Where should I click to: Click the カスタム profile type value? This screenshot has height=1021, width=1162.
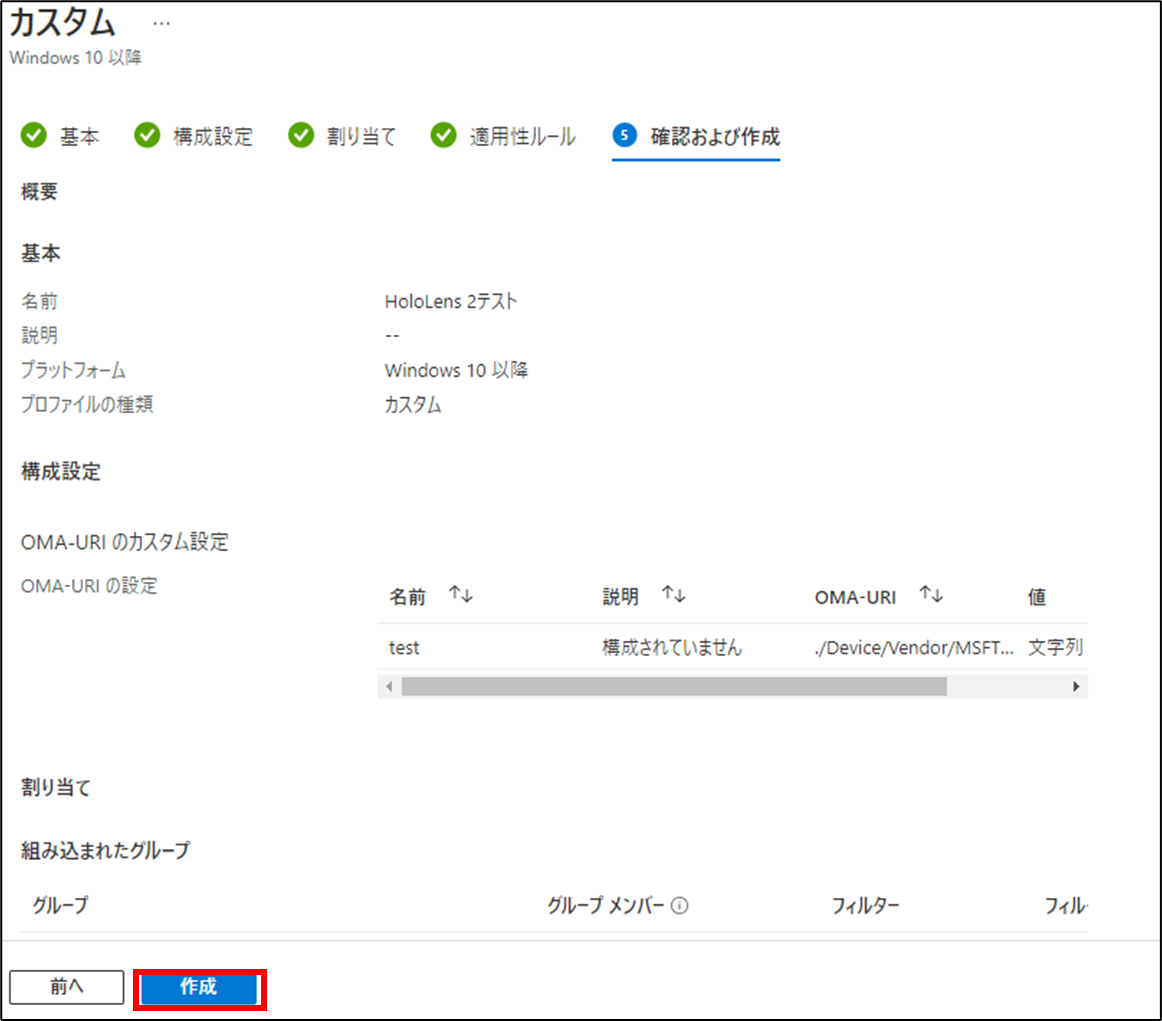[x=413, y=405]
